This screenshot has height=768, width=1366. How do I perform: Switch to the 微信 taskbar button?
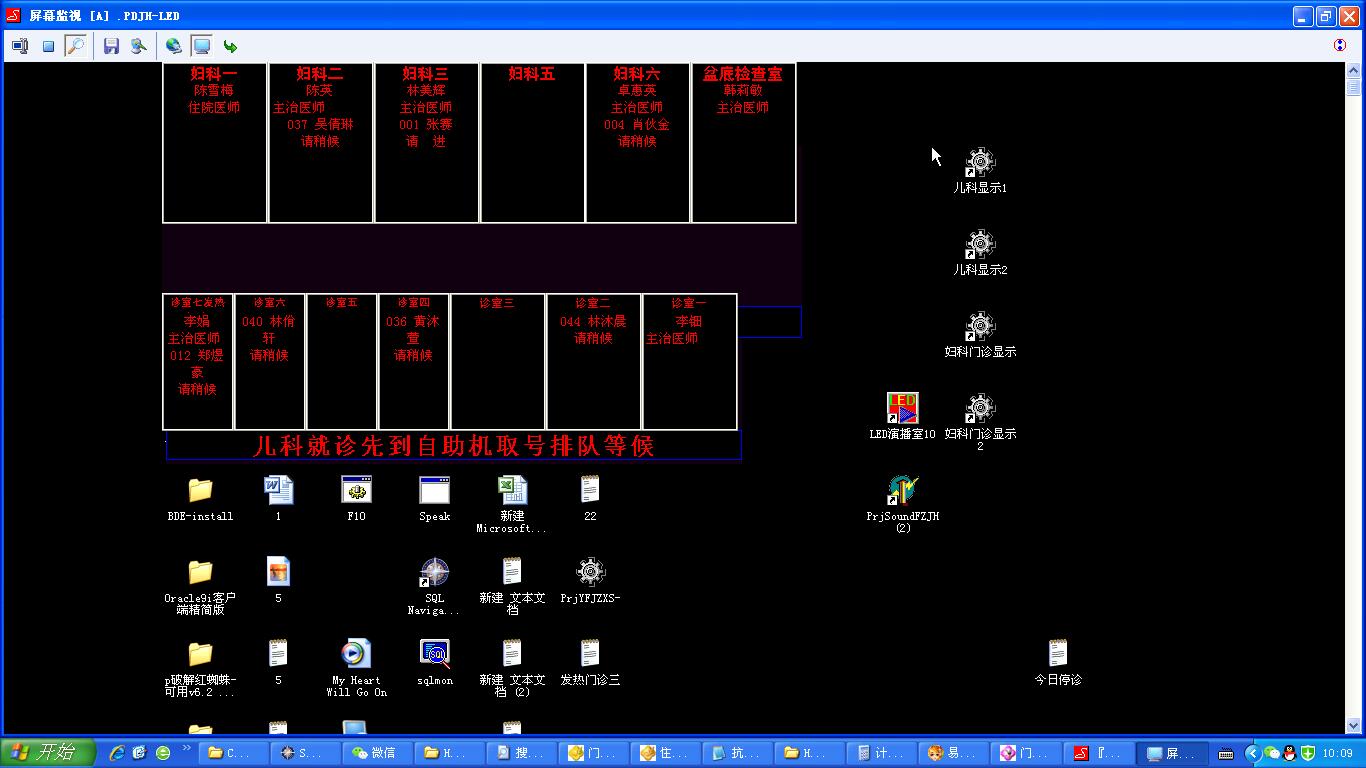[376, 753]
